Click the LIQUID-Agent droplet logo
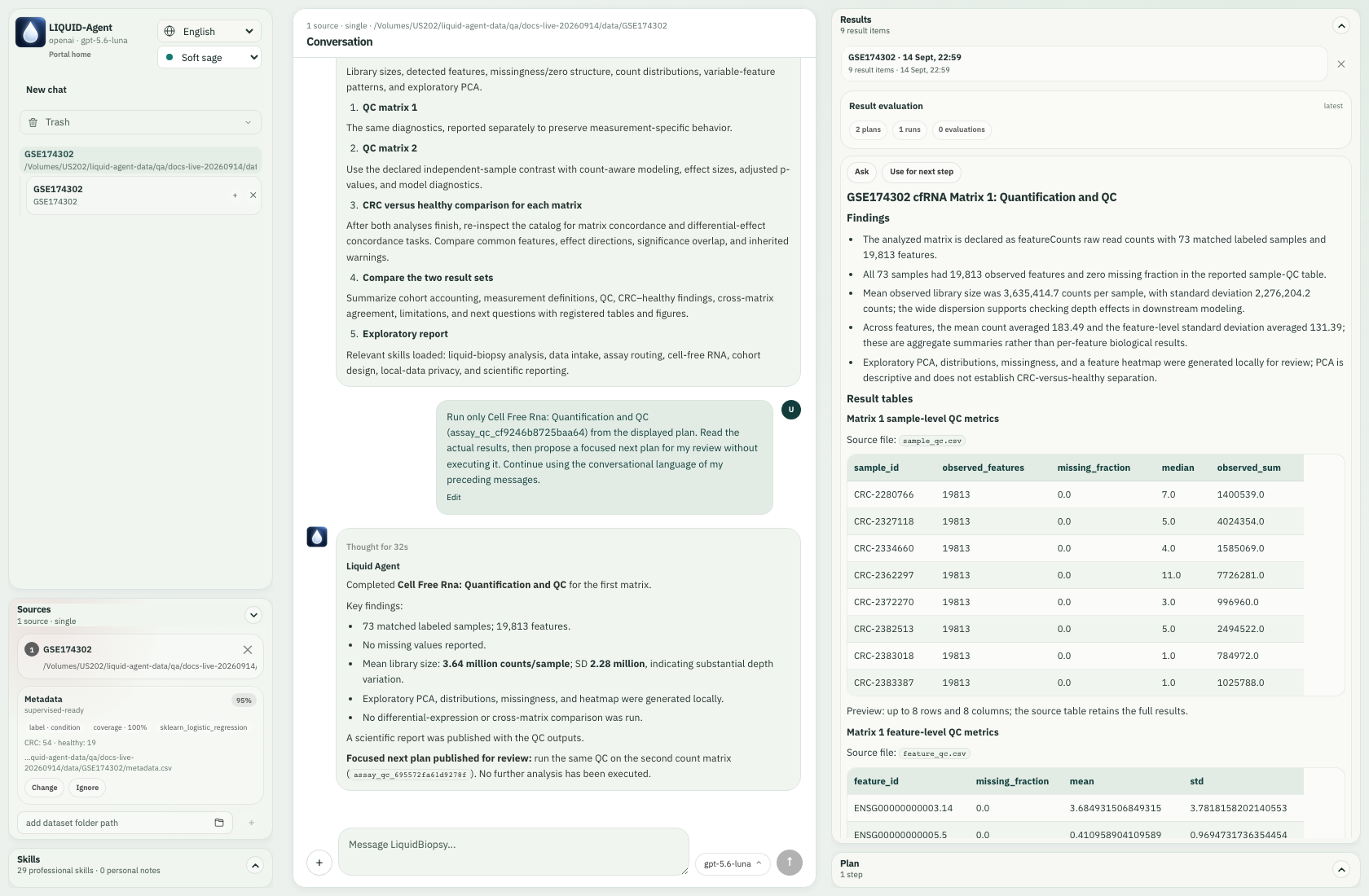The width and height of the screenshot is (1369, 896). [x=30, y=33]
